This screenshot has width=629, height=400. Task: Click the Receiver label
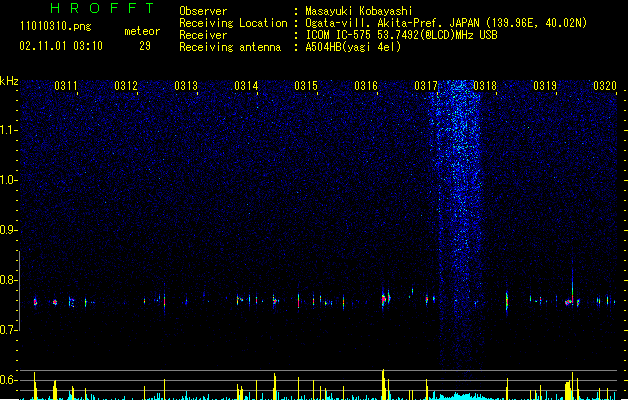[x=203, y=35]
